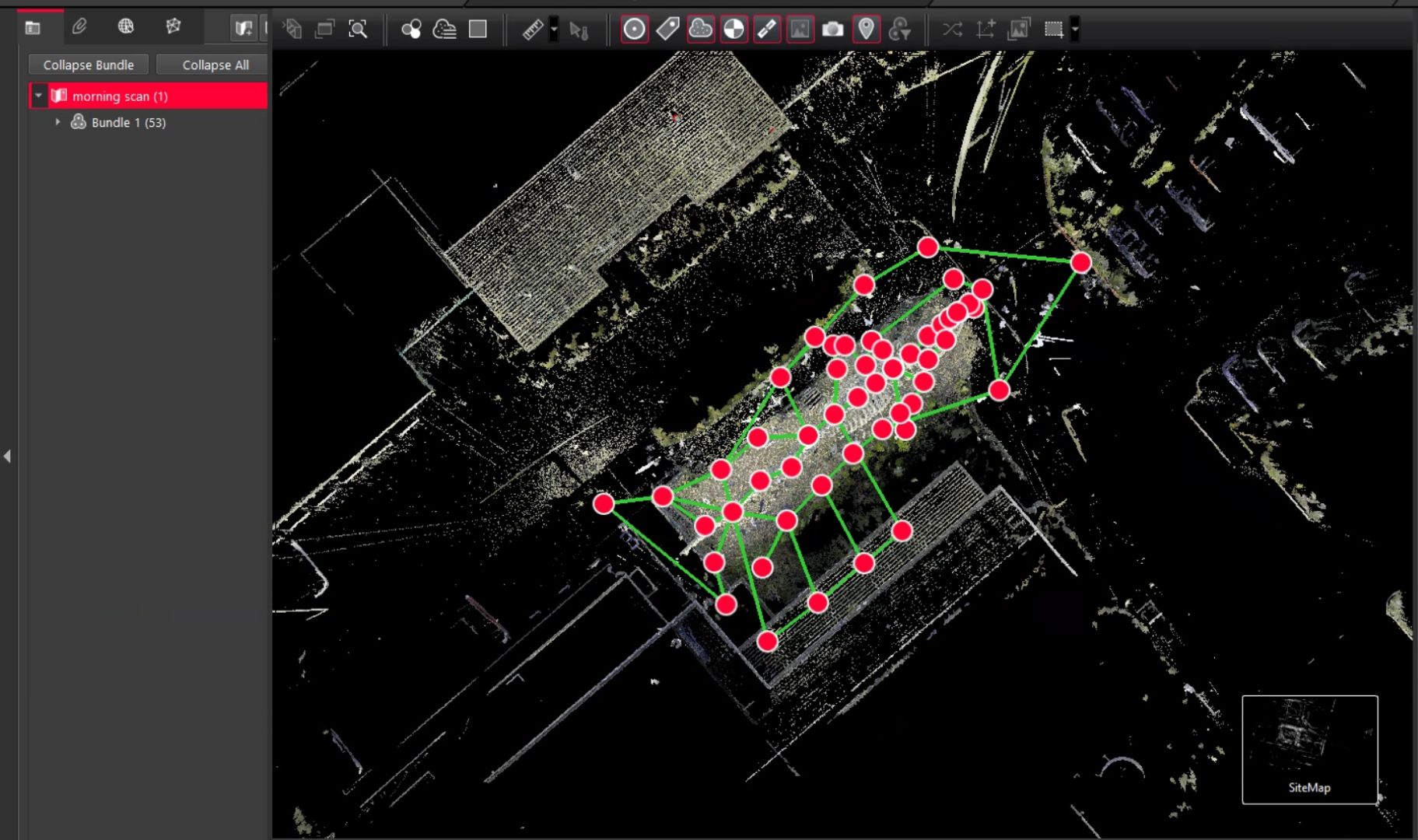
Task: Select the temperature cursor probe tool
Action: (581, 30)
